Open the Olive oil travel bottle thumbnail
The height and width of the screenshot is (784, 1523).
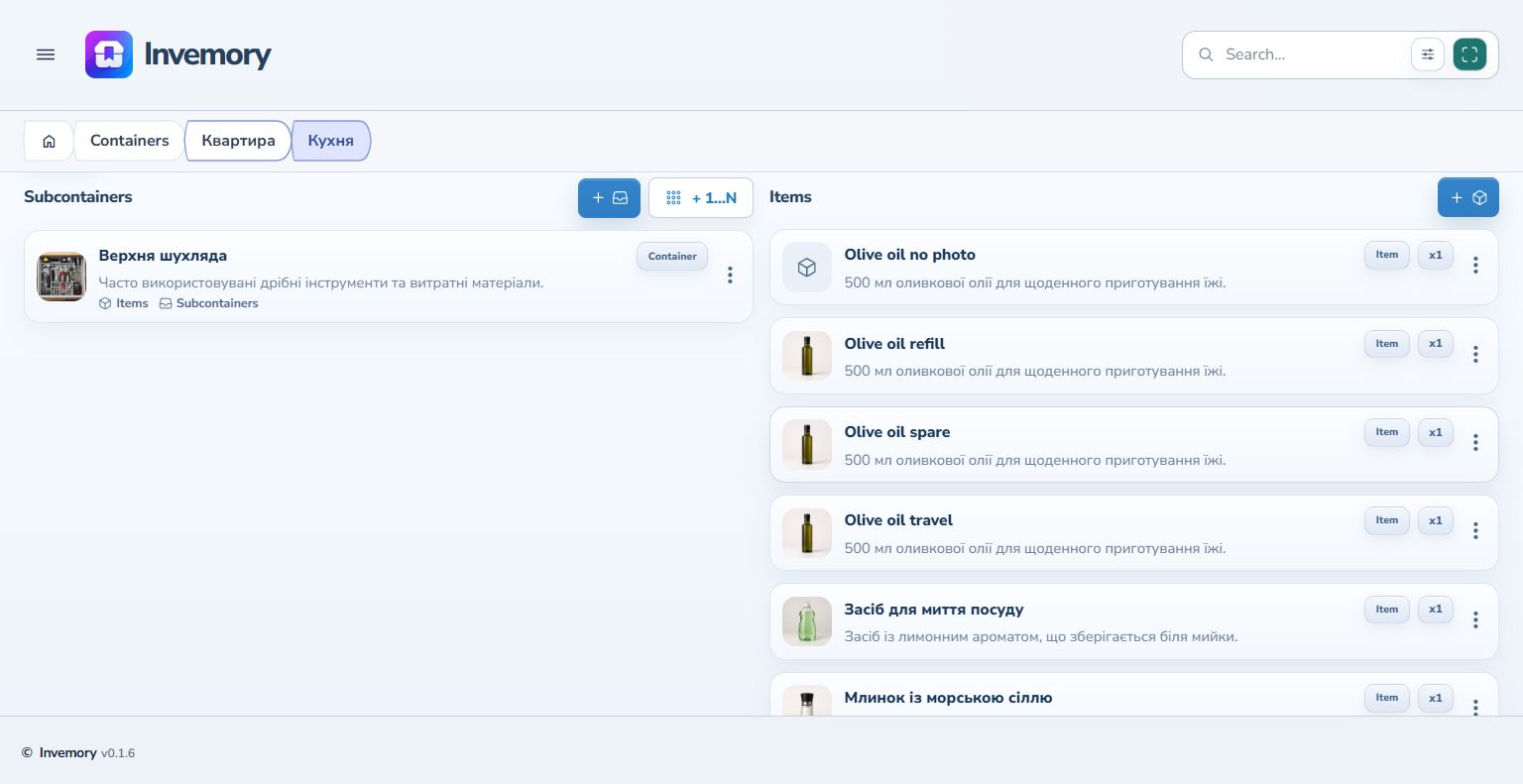click(807, 533)
